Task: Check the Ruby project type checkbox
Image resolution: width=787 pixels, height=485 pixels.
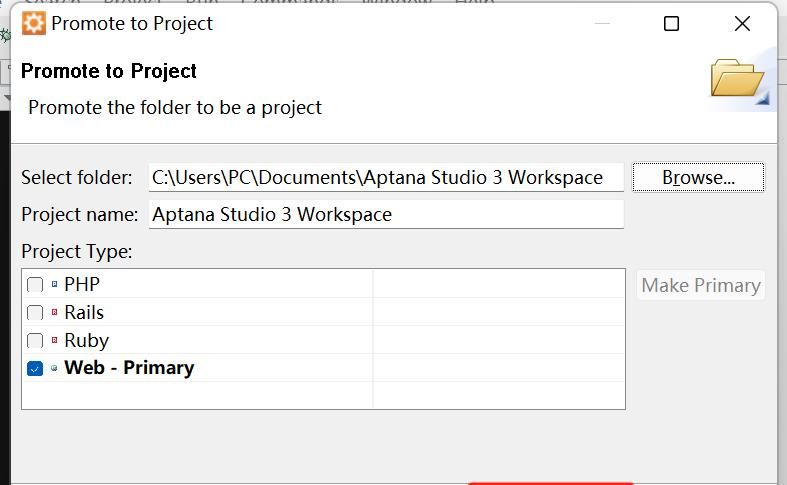Action: (x=35, y=341)
